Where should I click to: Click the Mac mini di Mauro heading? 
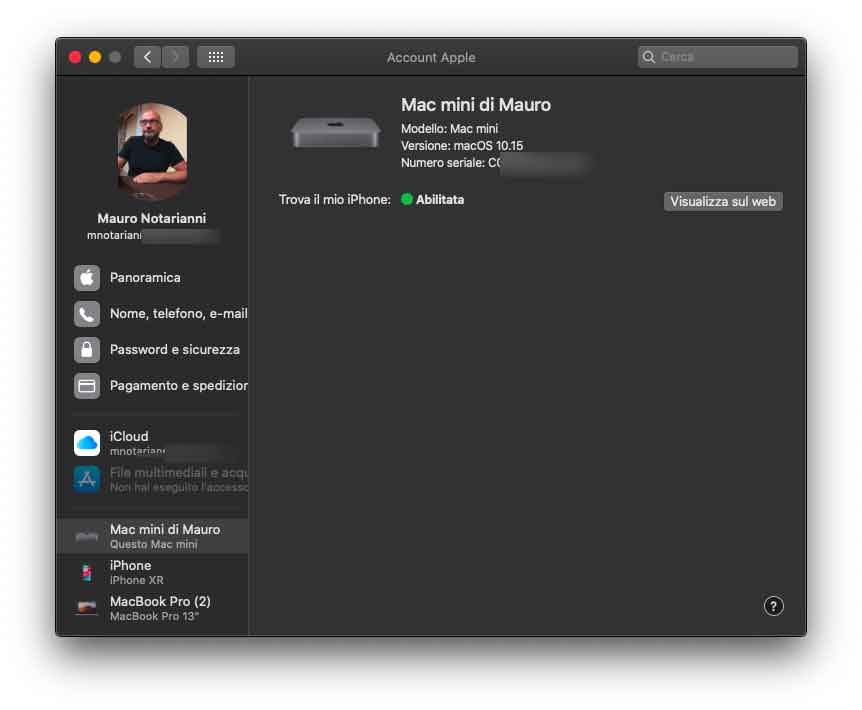pos(476,104)
